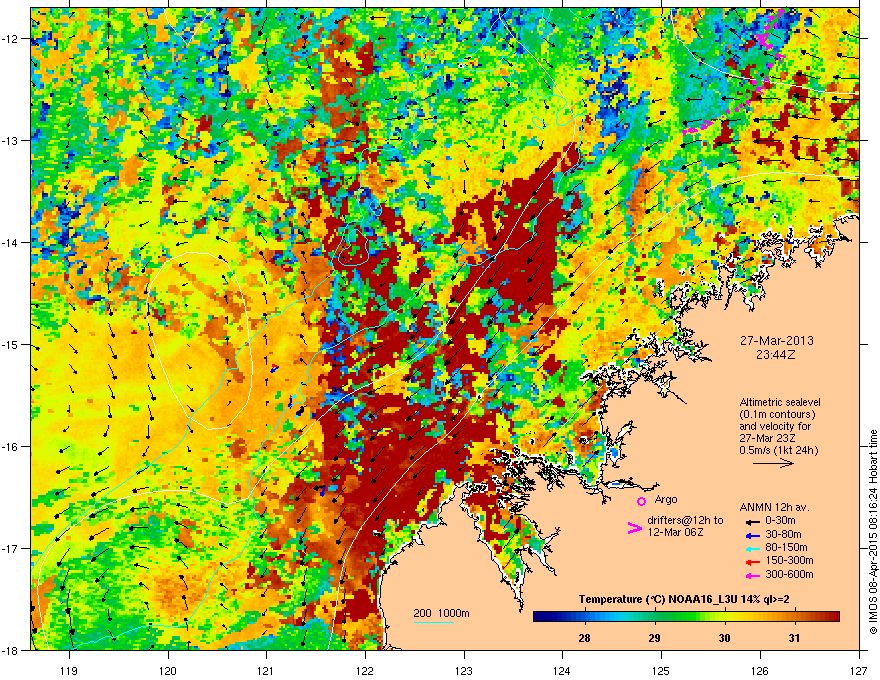
Task: Click the longitude axis label '120'
Action: pos(168,670)
